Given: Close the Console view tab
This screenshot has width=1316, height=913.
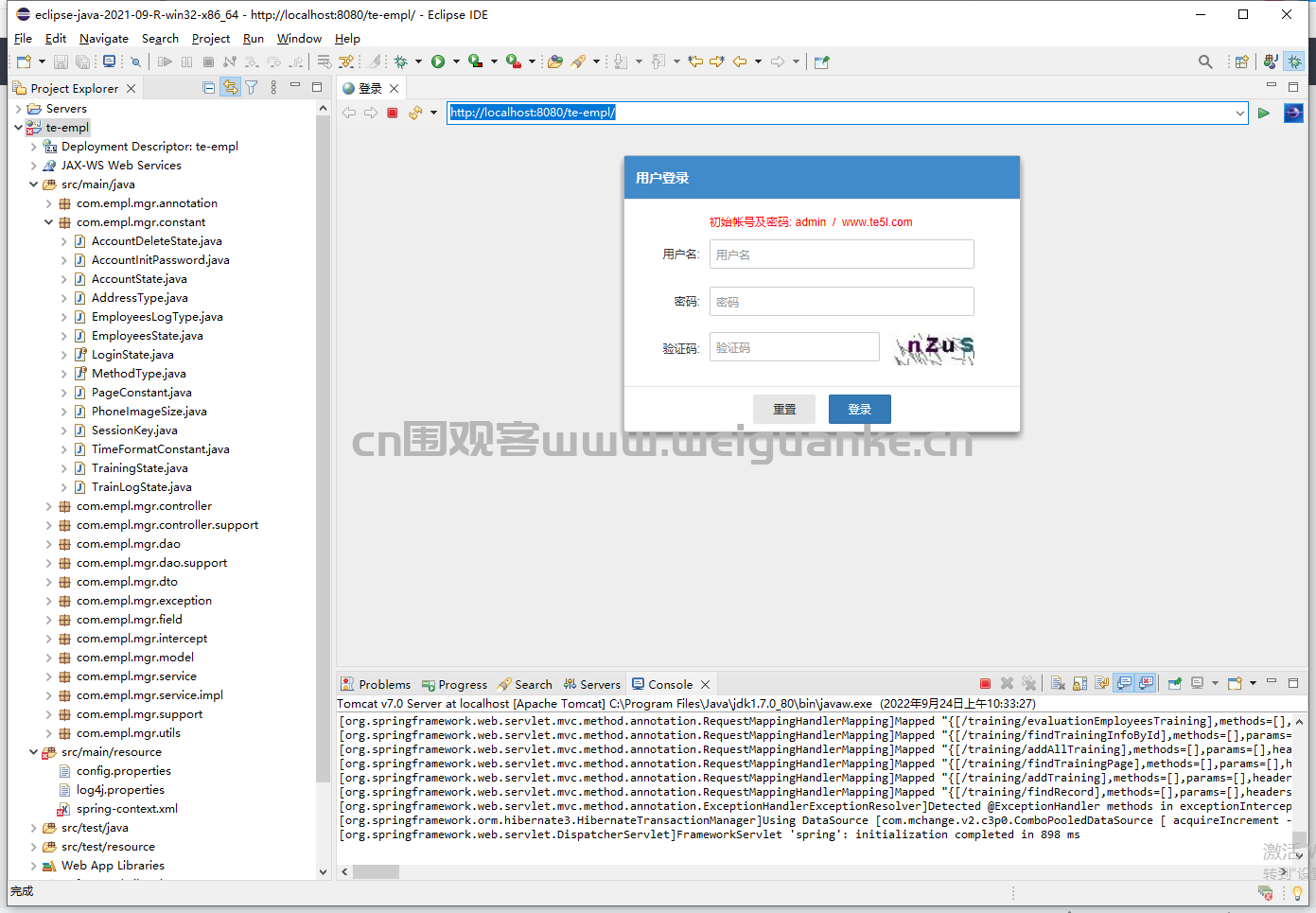Looking at the screenshot, I should pos(705,684).
